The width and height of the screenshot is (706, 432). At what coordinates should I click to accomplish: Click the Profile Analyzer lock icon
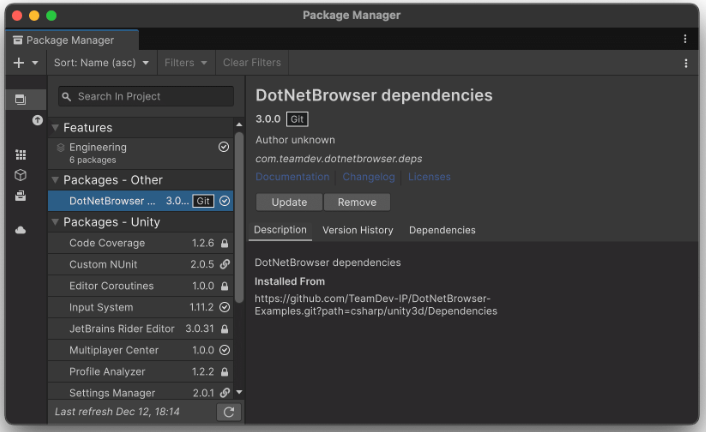click(224, 372)
